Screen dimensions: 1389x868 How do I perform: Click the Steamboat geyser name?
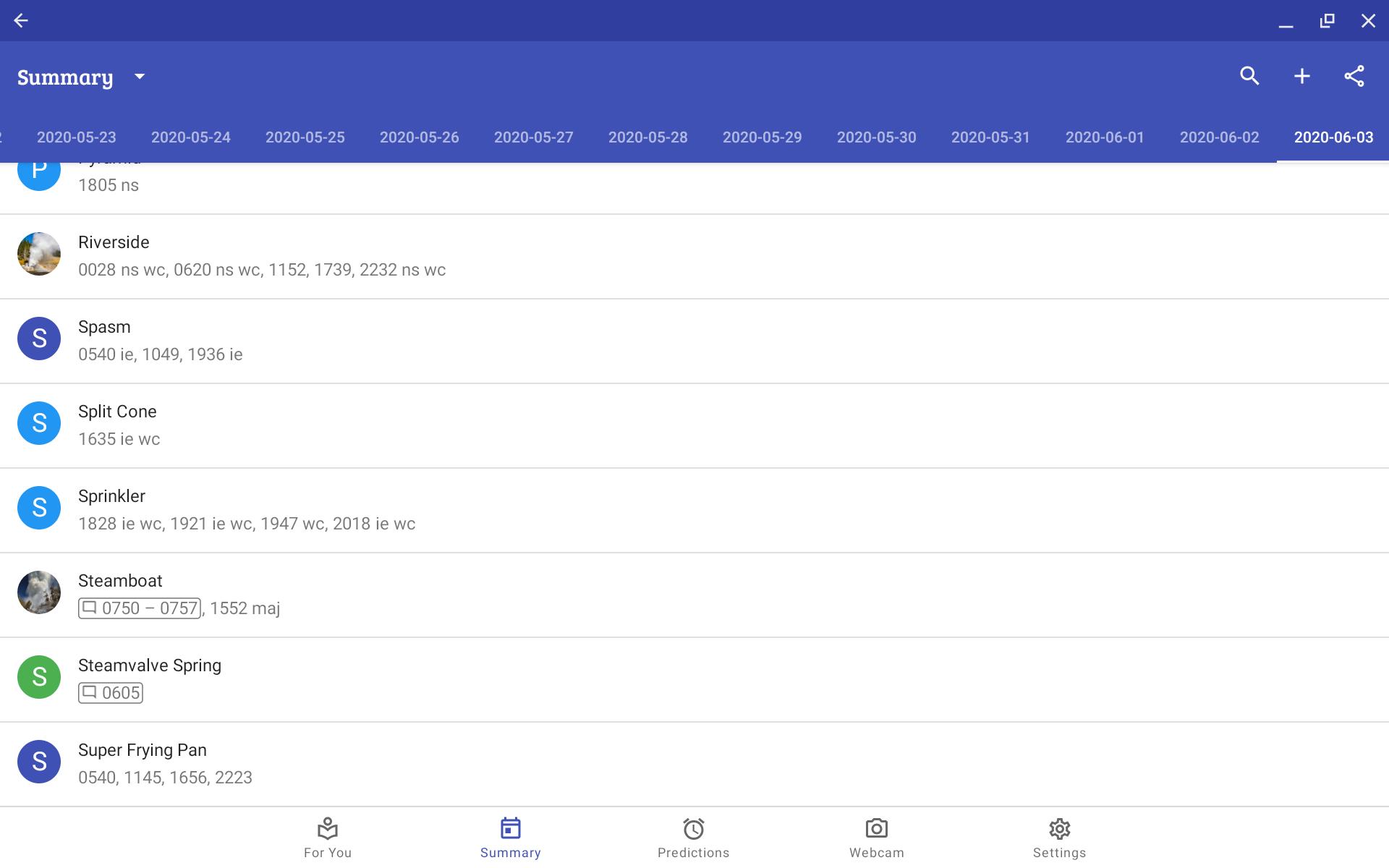(x=120, y=581)
